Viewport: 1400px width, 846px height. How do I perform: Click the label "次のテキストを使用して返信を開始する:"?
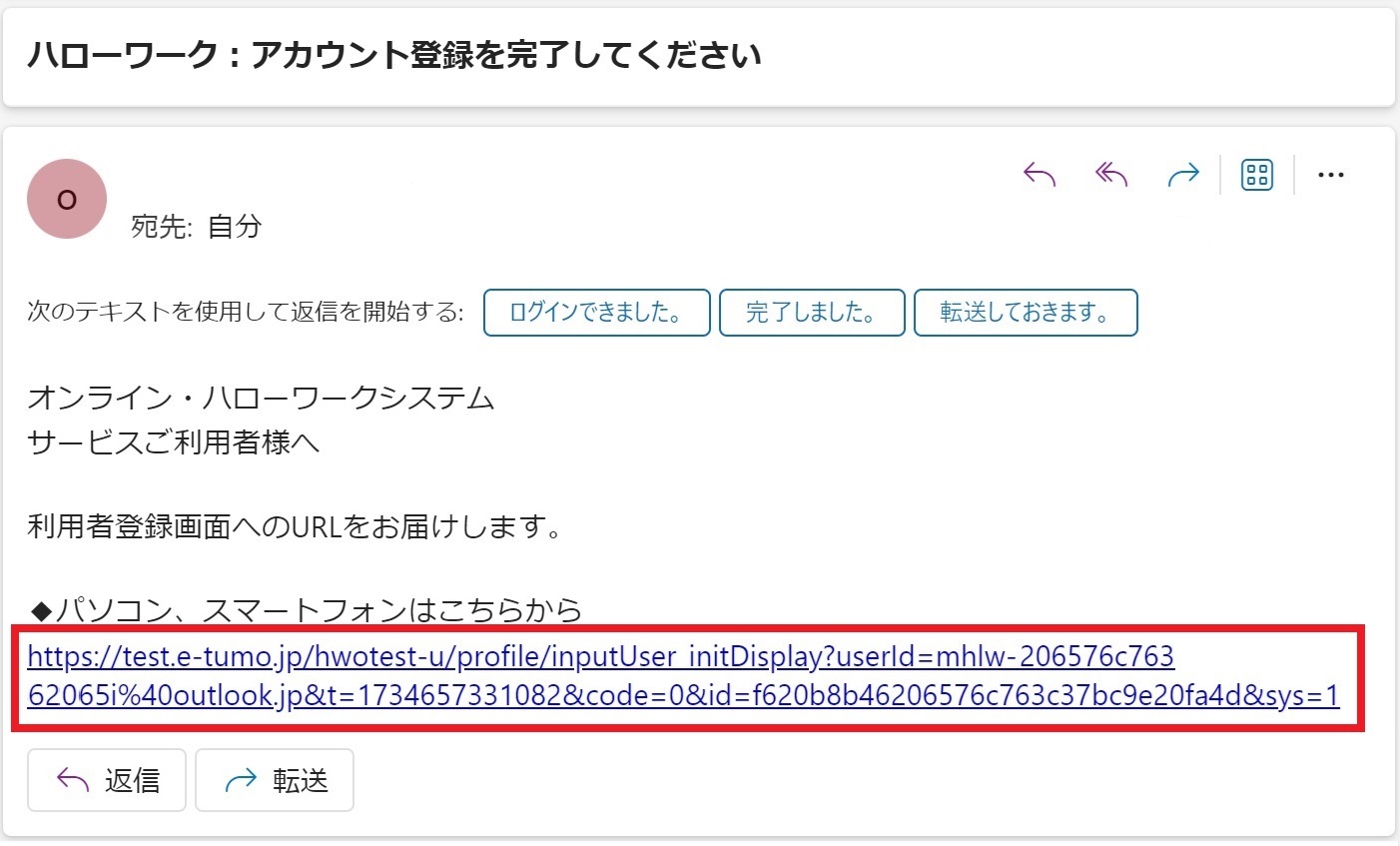tap(246, 313)
